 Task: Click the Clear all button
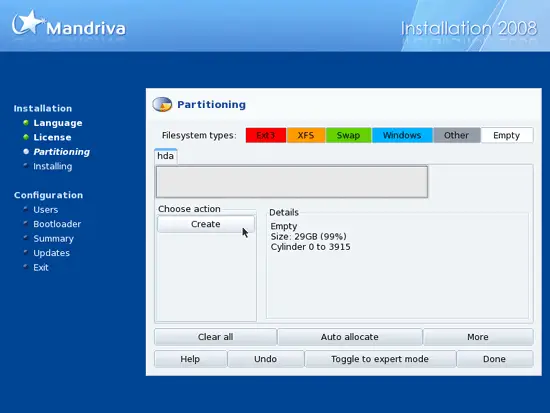[x=215, y=337]
